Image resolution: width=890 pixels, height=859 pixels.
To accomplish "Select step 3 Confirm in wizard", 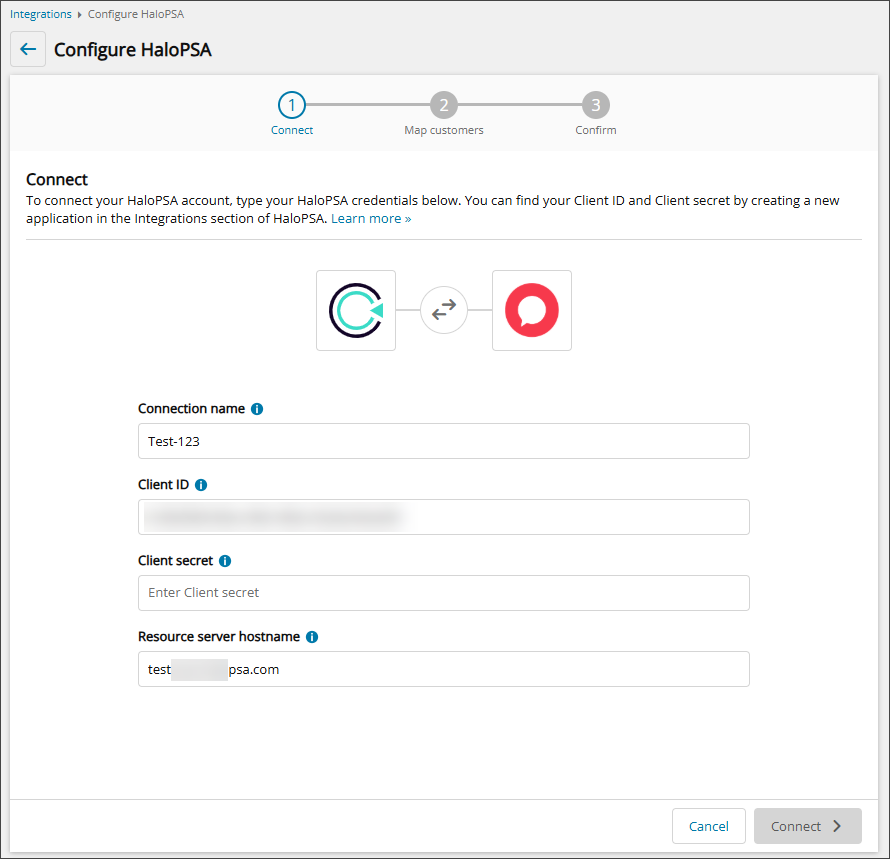I will pyautogui.click(x=595, y=105).
